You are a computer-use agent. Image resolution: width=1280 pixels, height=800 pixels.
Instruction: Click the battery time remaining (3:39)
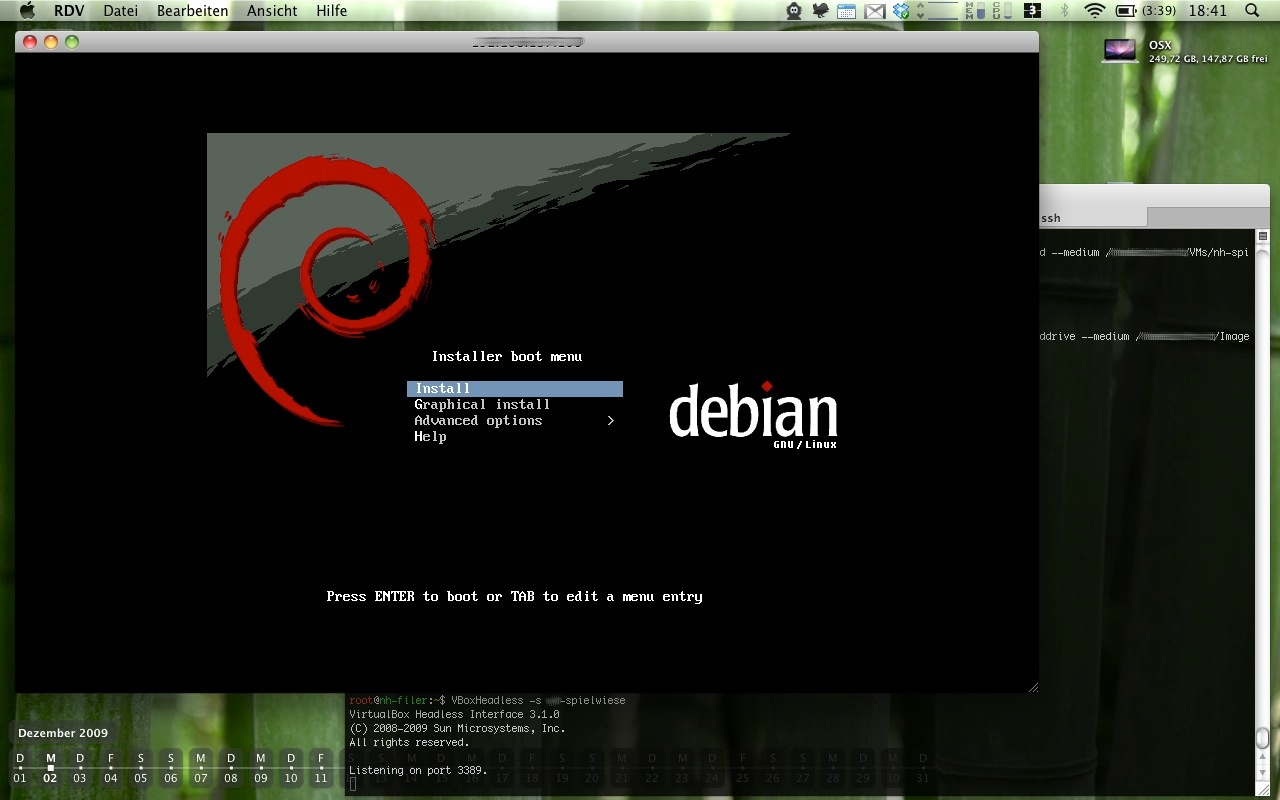pyautogui.click(x=1161, y=11)
